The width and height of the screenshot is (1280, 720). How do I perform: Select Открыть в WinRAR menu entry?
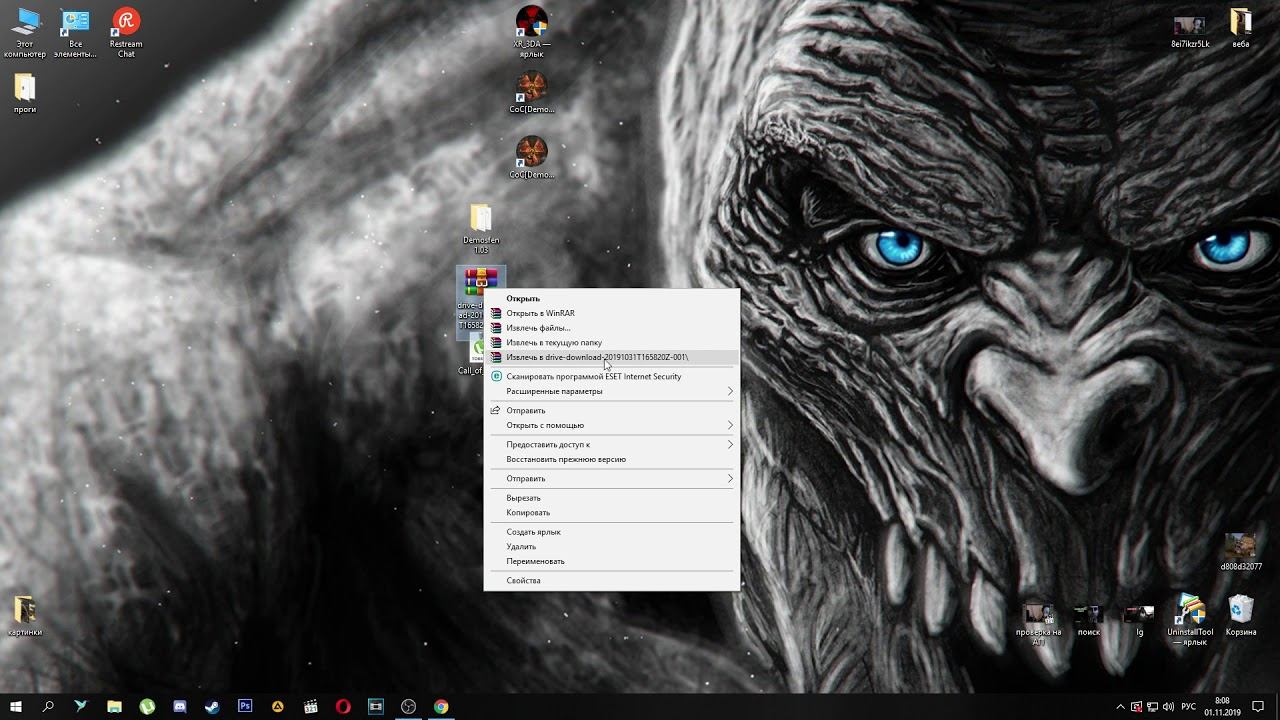(540, 313)
